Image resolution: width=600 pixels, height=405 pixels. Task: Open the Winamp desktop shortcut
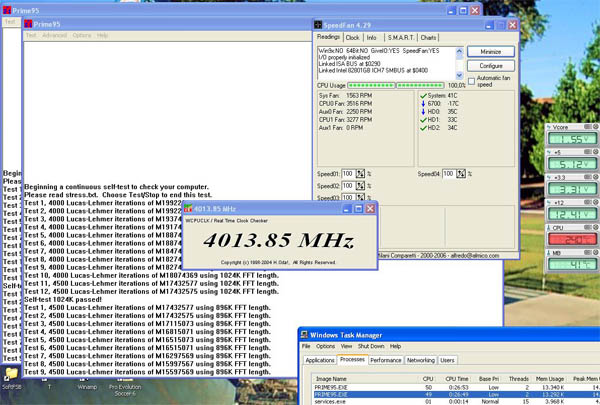click(87, 384)
